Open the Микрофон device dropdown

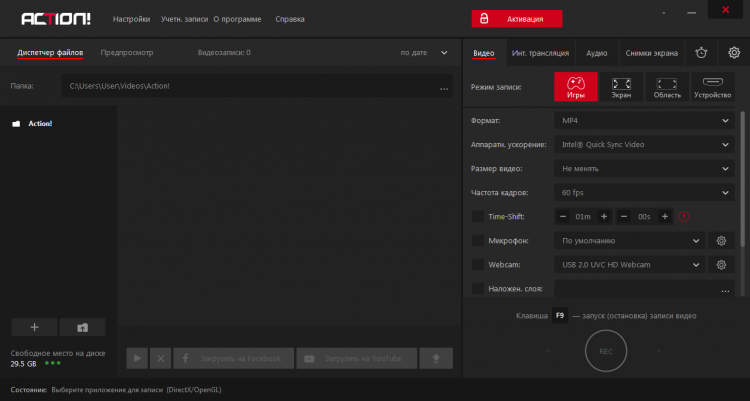pyautogui.click(x=629, y=241)
